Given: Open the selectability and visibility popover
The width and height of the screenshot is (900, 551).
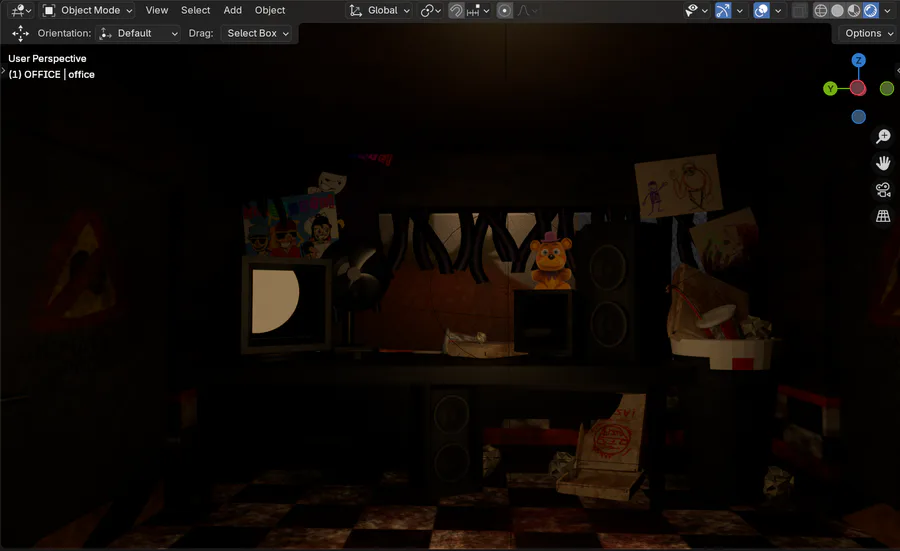Looking at the screenshot, I should [x=697, y=10].
